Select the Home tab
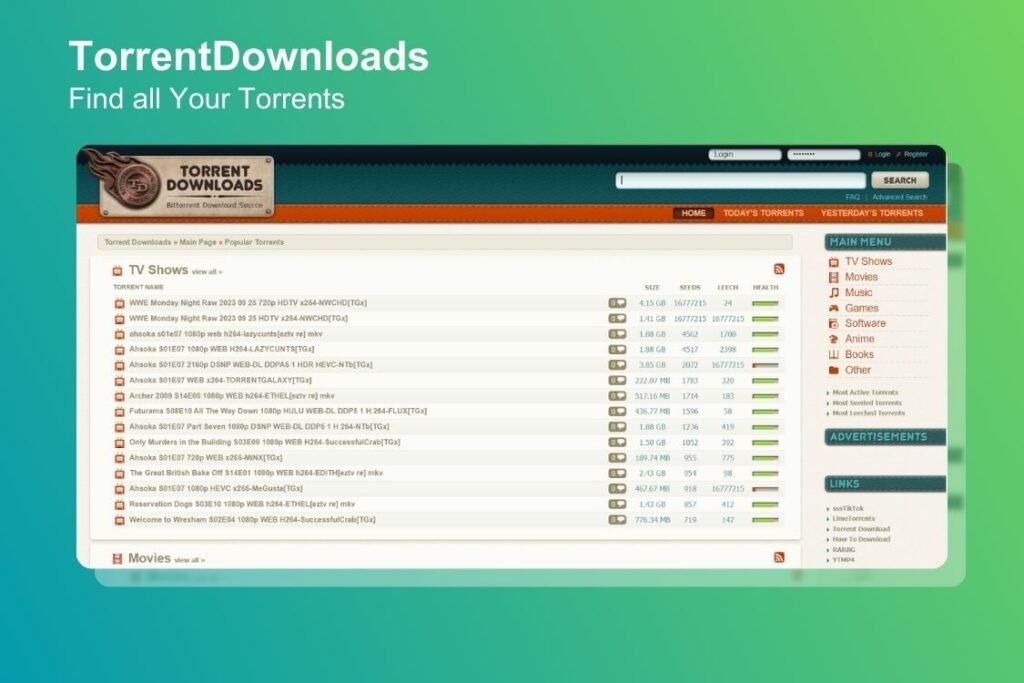This screenshot has height=683, width=1024. coord(693,213)
